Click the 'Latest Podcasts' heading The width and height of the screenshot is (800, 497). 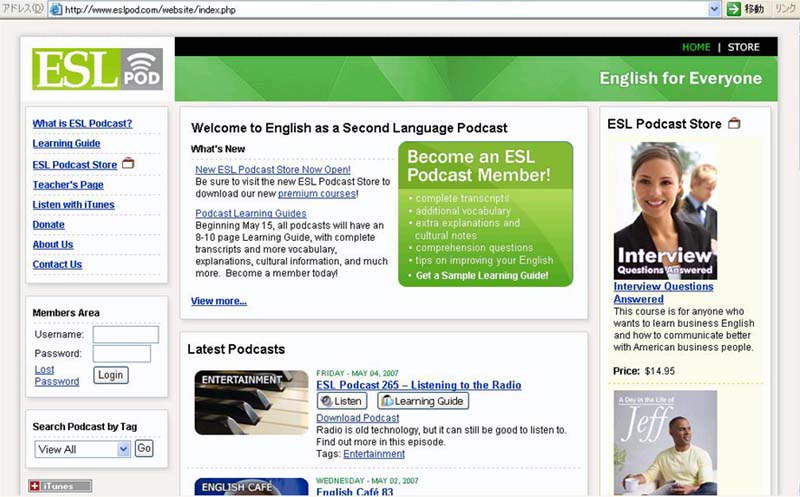[x=236, y=349]
